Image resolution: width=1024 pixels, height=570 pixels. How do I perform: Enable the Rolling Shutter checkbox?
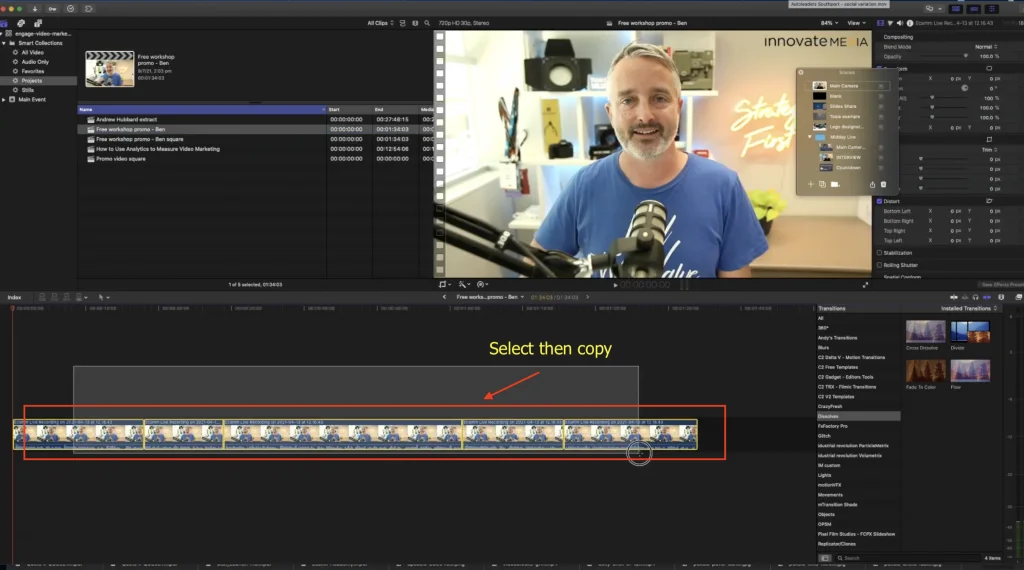879,265
